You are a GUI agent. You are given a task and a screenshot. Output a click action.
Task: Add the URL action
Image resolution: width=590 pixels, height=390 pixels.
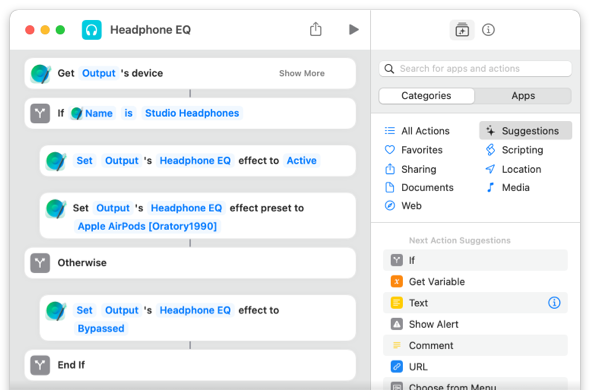click(475, 367)
